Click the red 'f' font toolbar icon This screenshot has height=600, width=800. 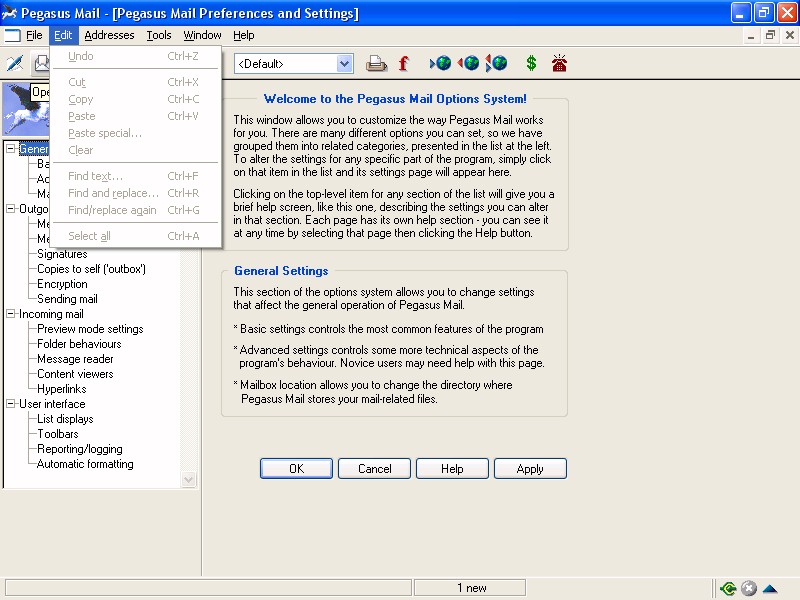coord(404,63)
